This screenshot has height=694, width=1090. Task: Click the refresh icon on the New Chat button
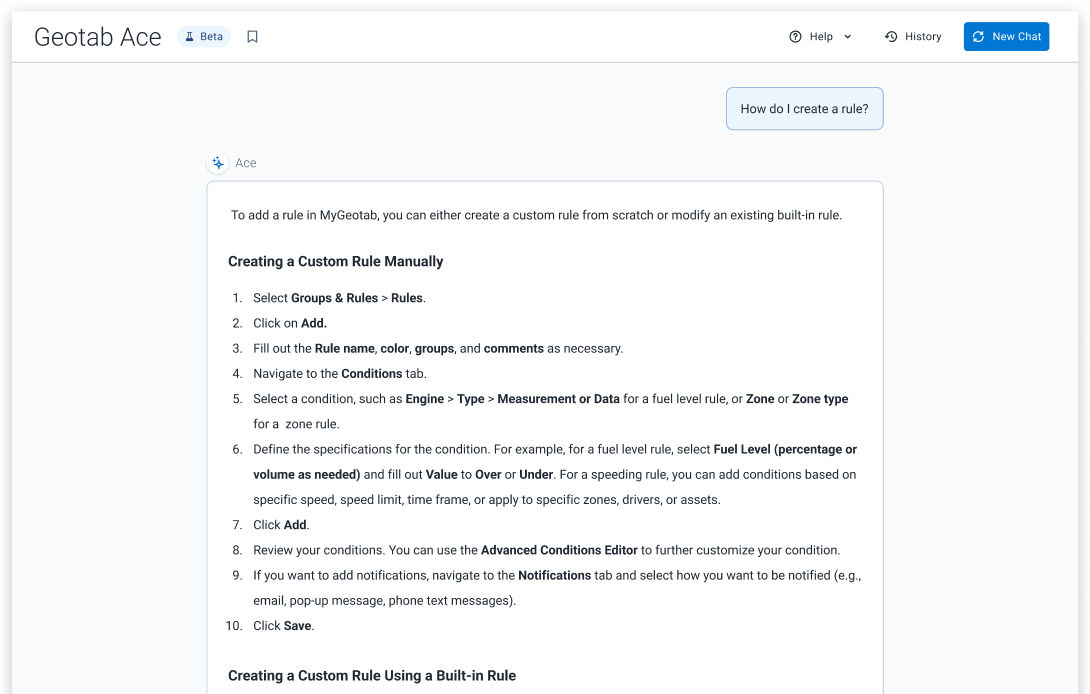click(x=979, y=36)
